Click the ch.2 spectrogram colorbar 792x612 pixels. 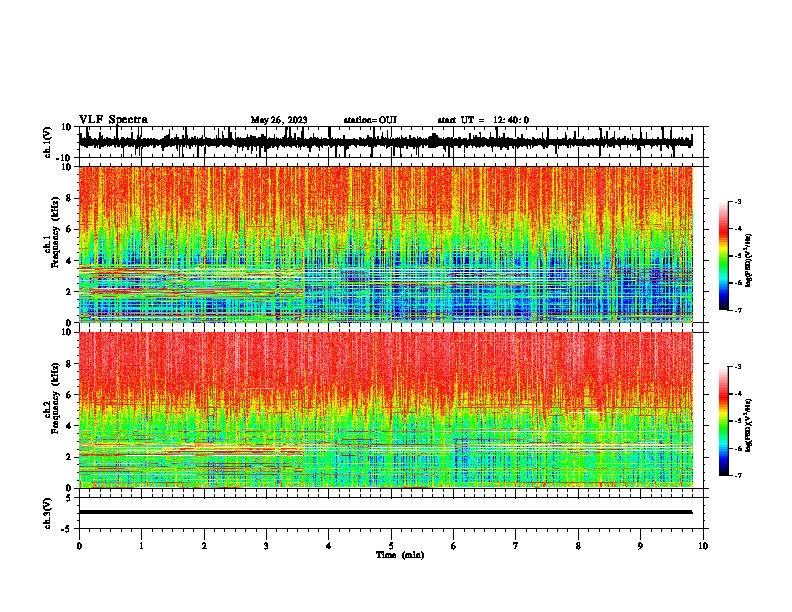724,421
